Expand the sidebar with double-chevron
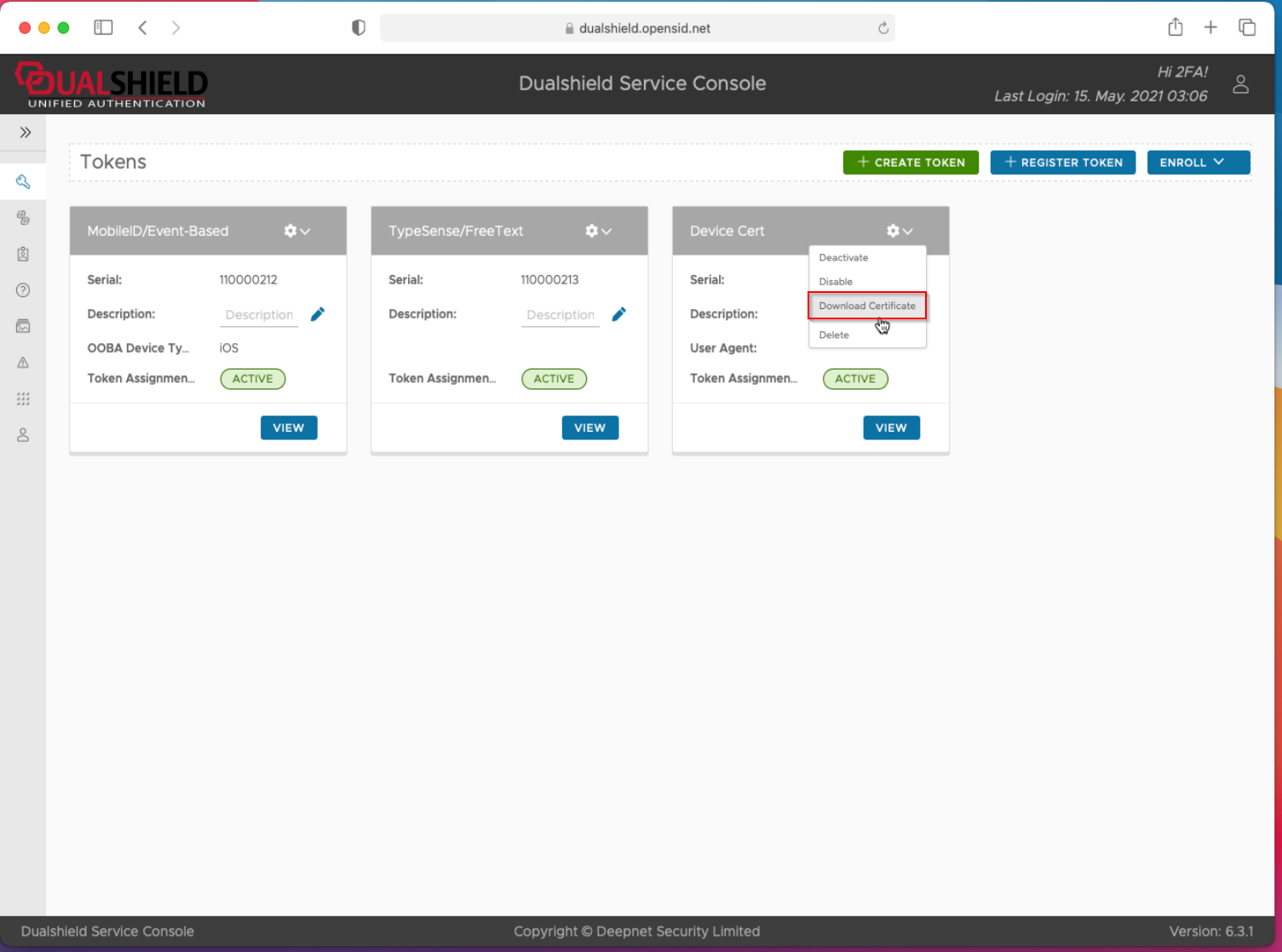Image resolution: width=1282 pixels, height=952 pixels. point(26,132)
